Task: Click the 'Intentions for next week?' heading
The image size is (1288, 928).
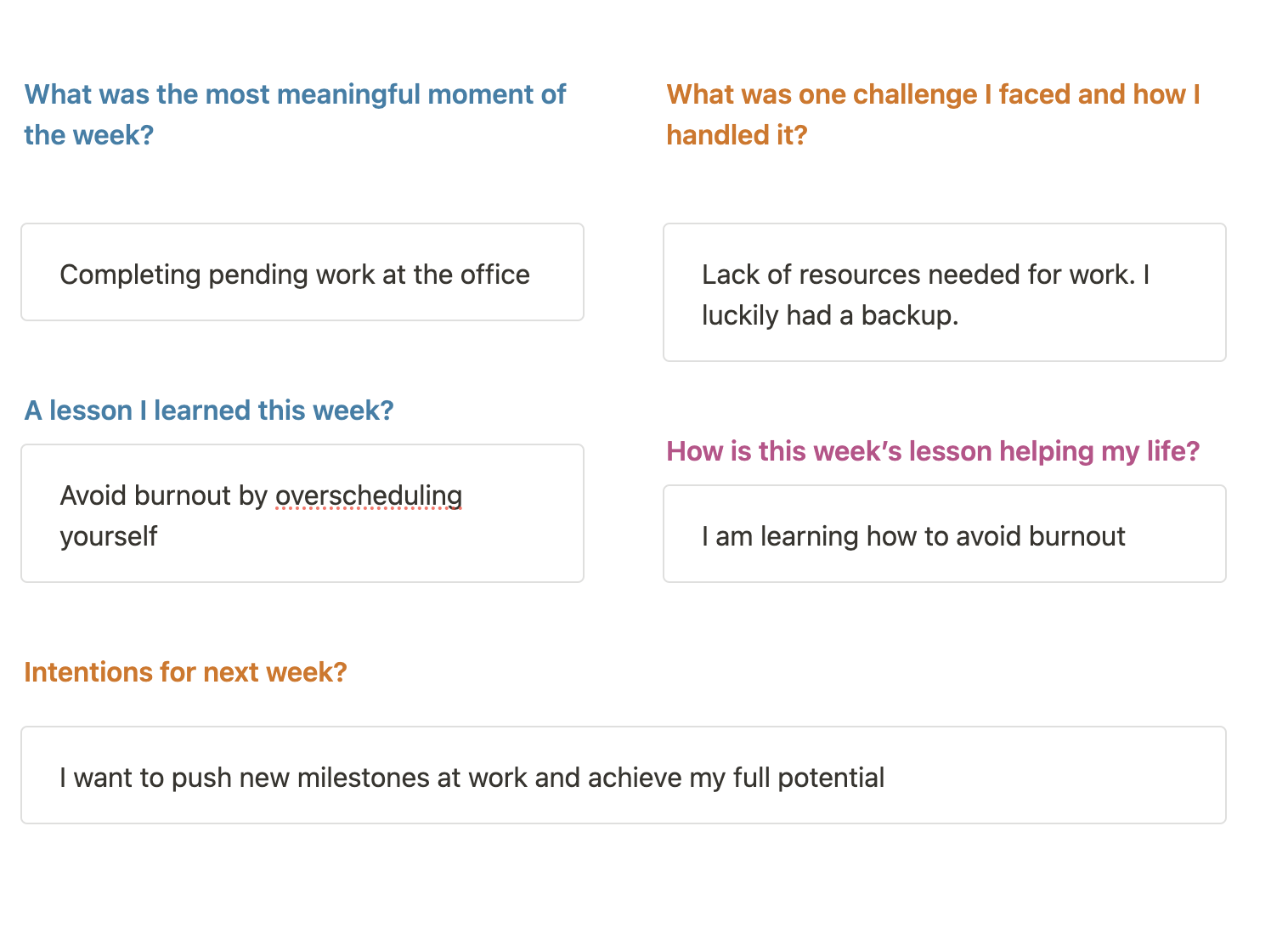Action: click(x=185, y=672)
